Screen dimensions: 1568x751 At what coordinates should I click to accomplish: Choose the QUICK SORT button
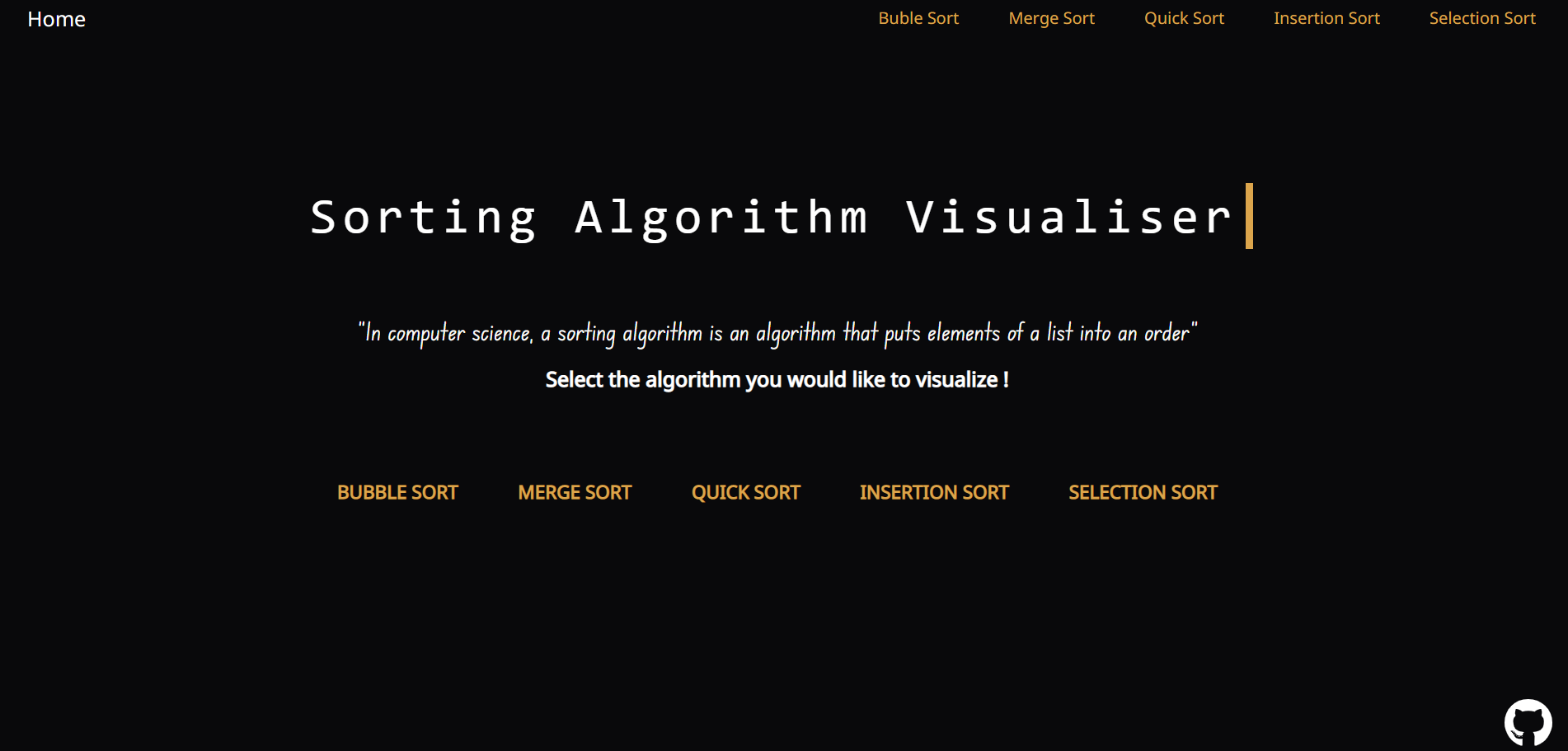click(x=746, y=492)
